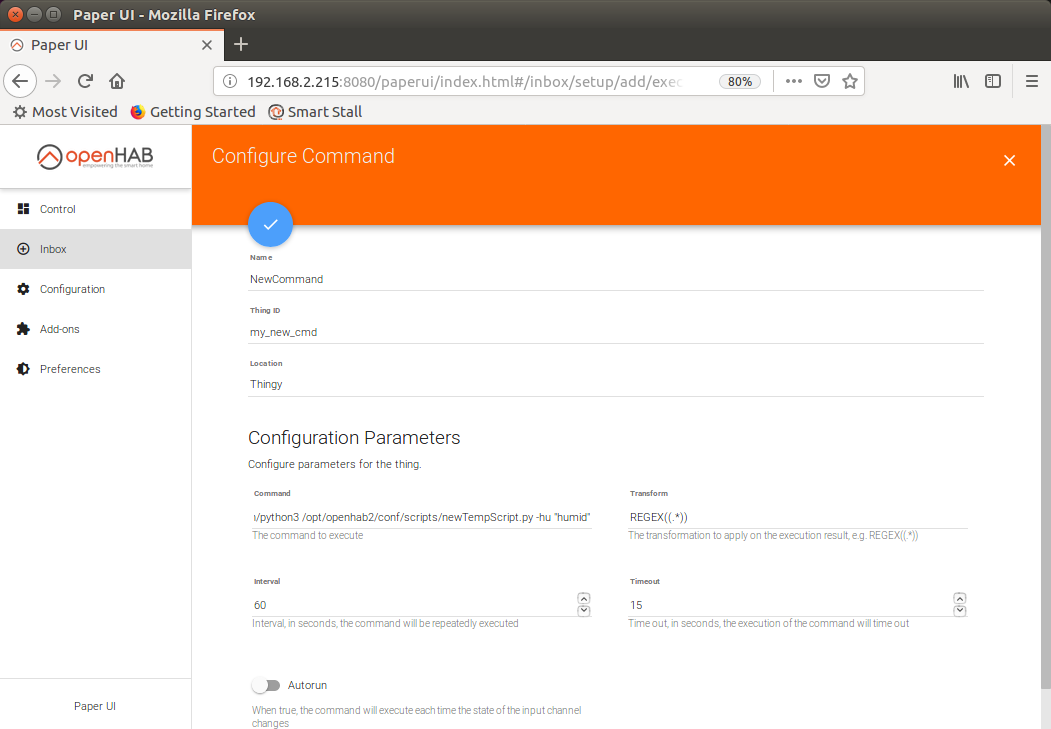This screenshot has height=729, width=1051.
Task: Select the Paper UI browser tab
Action: (111, 45)
